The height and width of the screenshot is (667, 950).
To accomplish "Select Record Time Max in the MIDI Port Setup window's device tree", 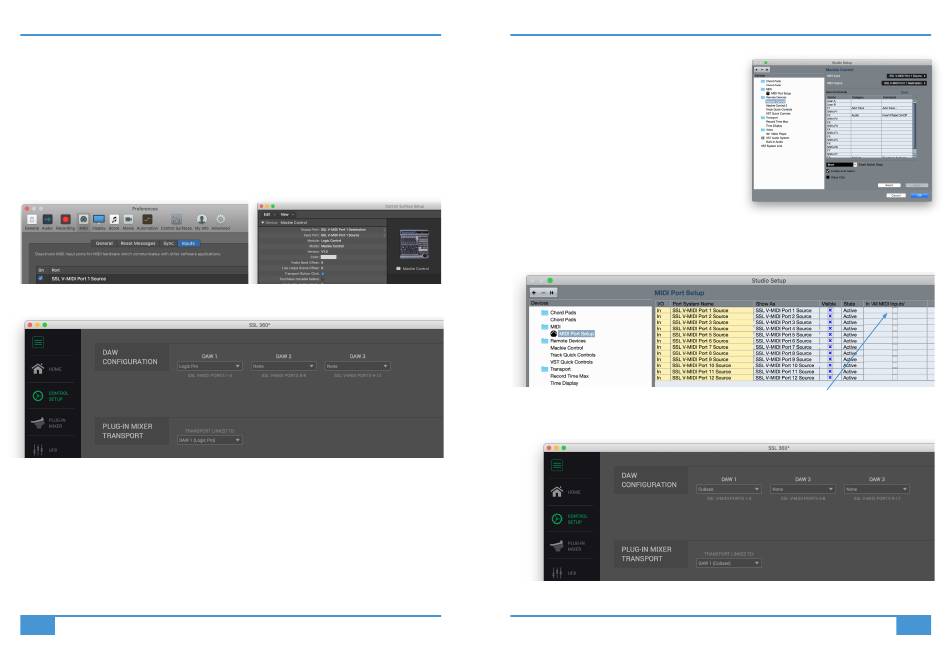I will coord(570,376).
